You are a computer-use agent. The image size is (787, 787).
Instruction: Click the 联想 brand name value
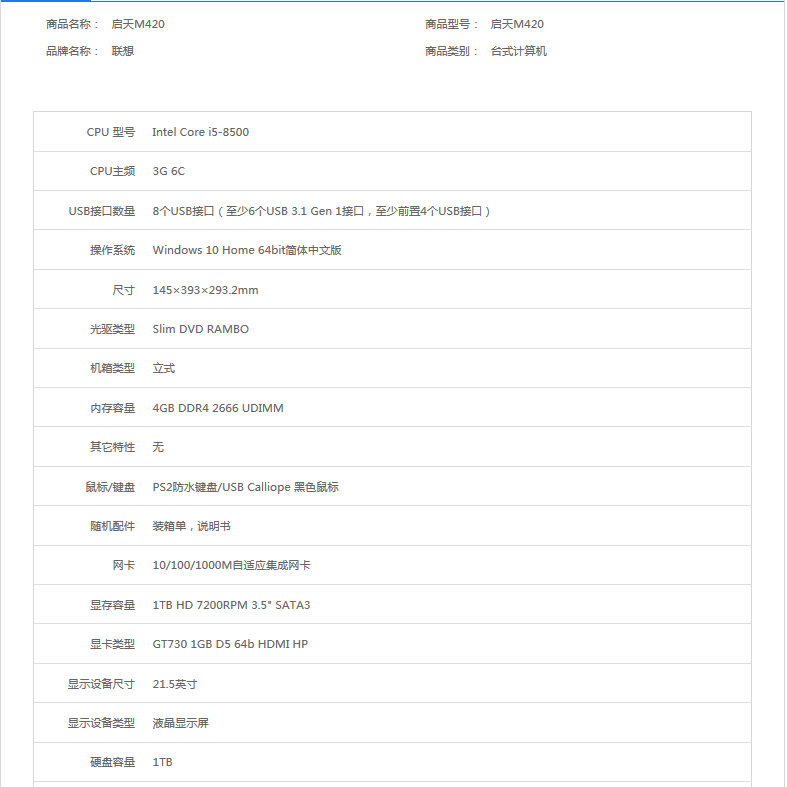pos(122,51)
